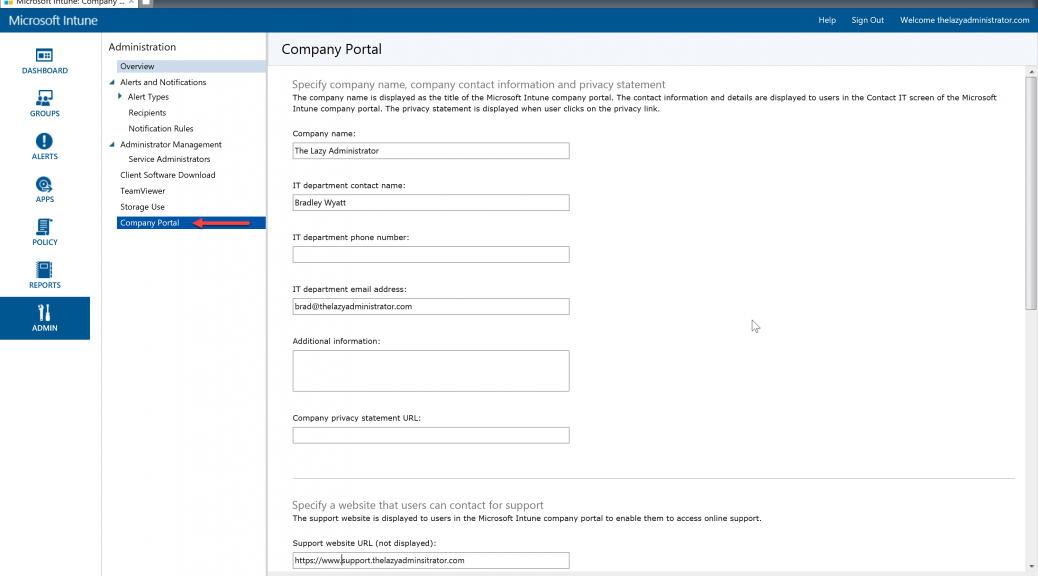The height and width of the screenshot is (576, 1038).
Task: Click the Microsoft Intune logo text
Action: pos(53,21)
